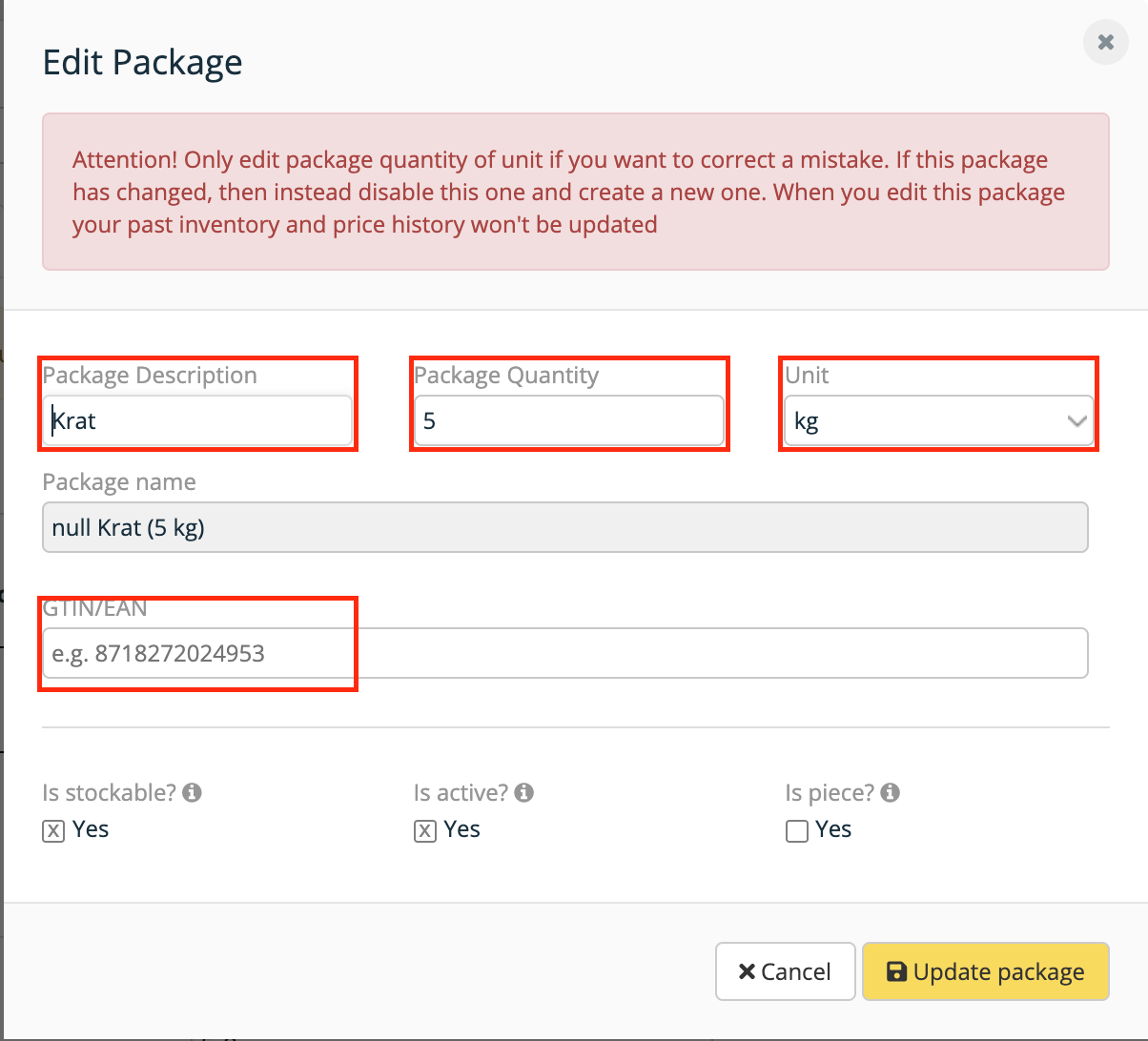
Task: Click the grayed-out Package name field
Action: pyautogui.click(x=564, y=526)
